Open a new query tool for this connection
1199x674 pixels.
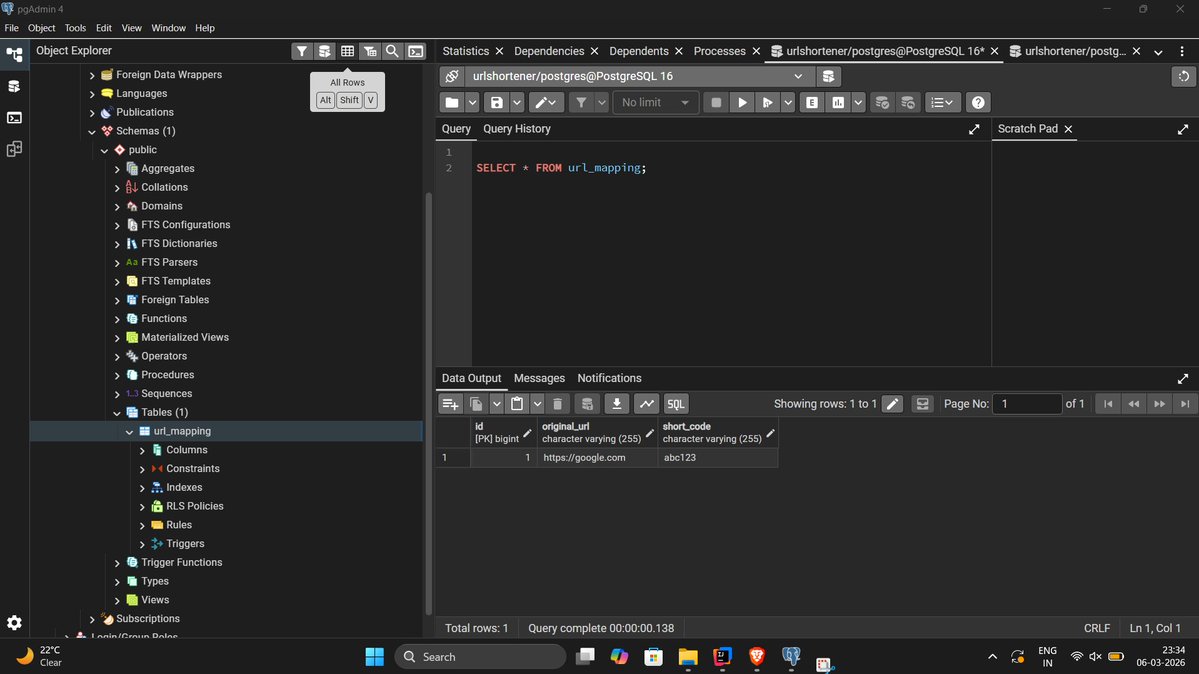tap(828, 77)
